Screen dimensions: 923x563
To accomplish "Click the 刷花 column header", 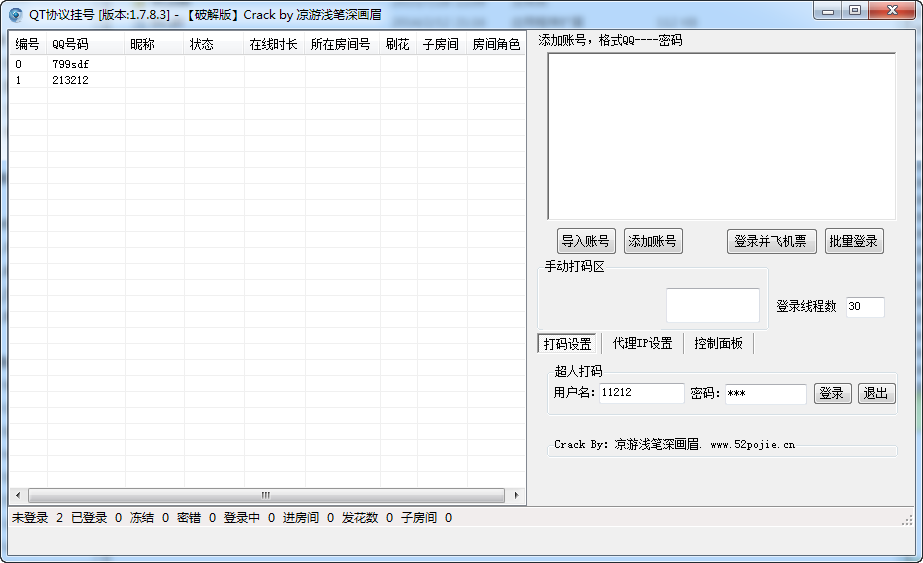I will click(399, 44).
